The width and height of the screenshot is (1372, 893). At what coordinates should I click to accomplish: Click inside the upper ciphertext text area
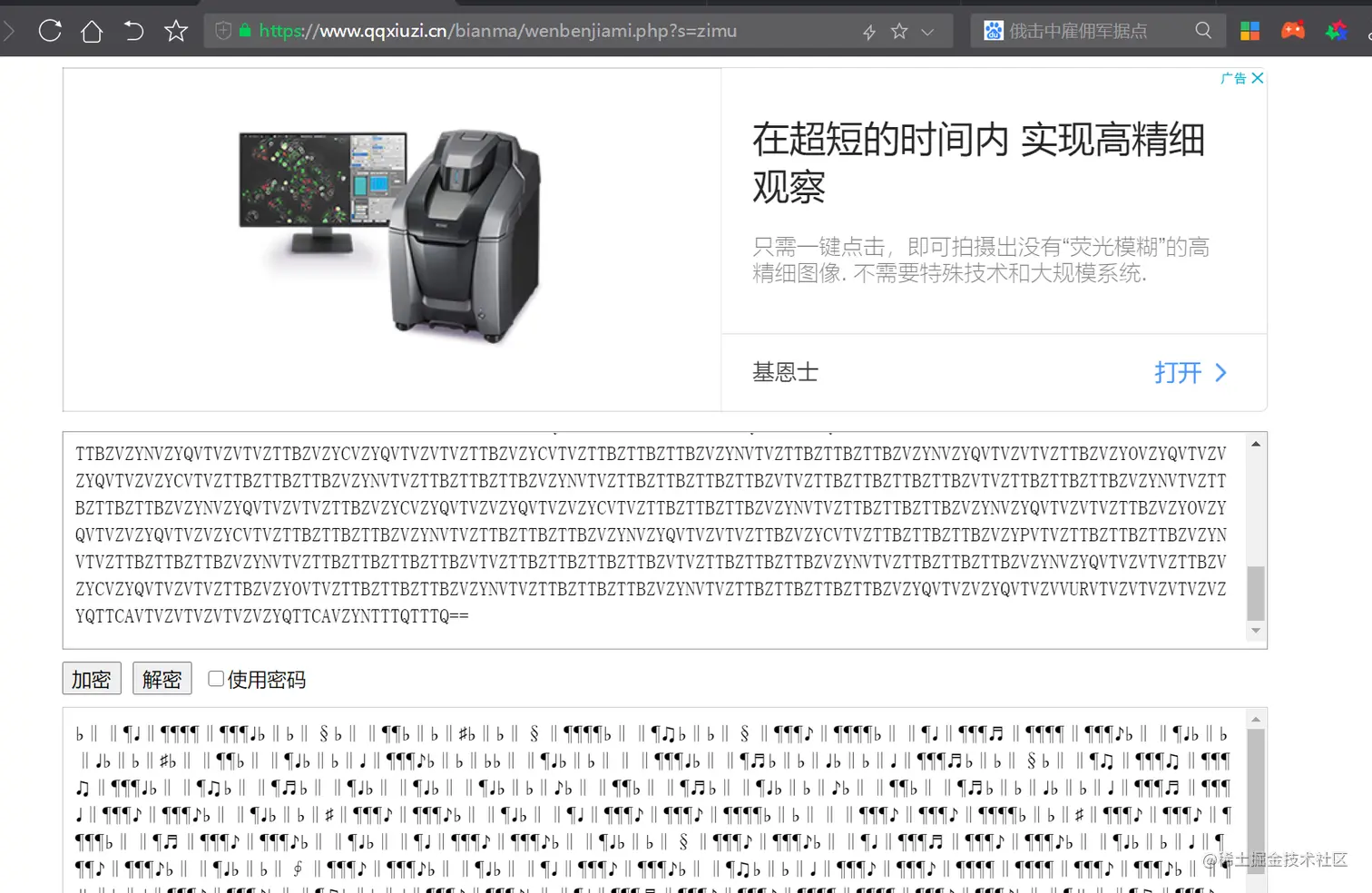pos(653,540)
